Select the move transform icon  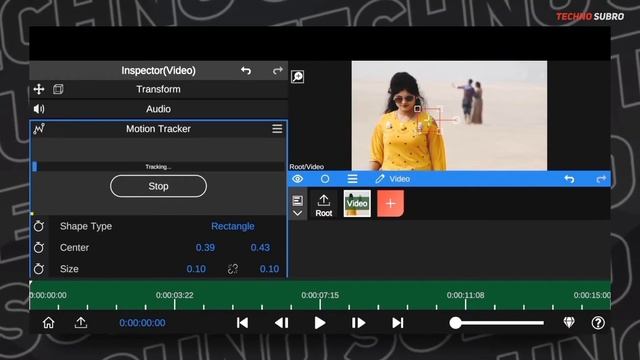tap(39, 89)
